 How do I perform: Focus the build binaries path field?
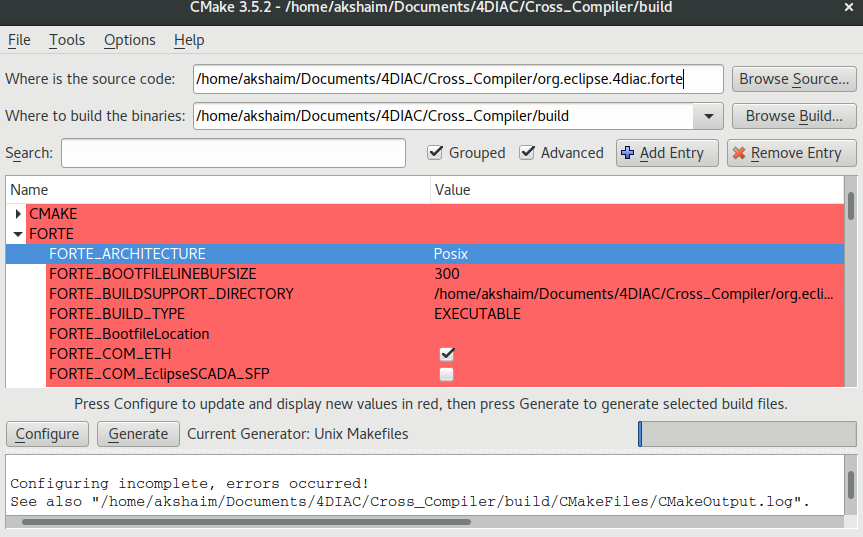(x=444, y=116)
